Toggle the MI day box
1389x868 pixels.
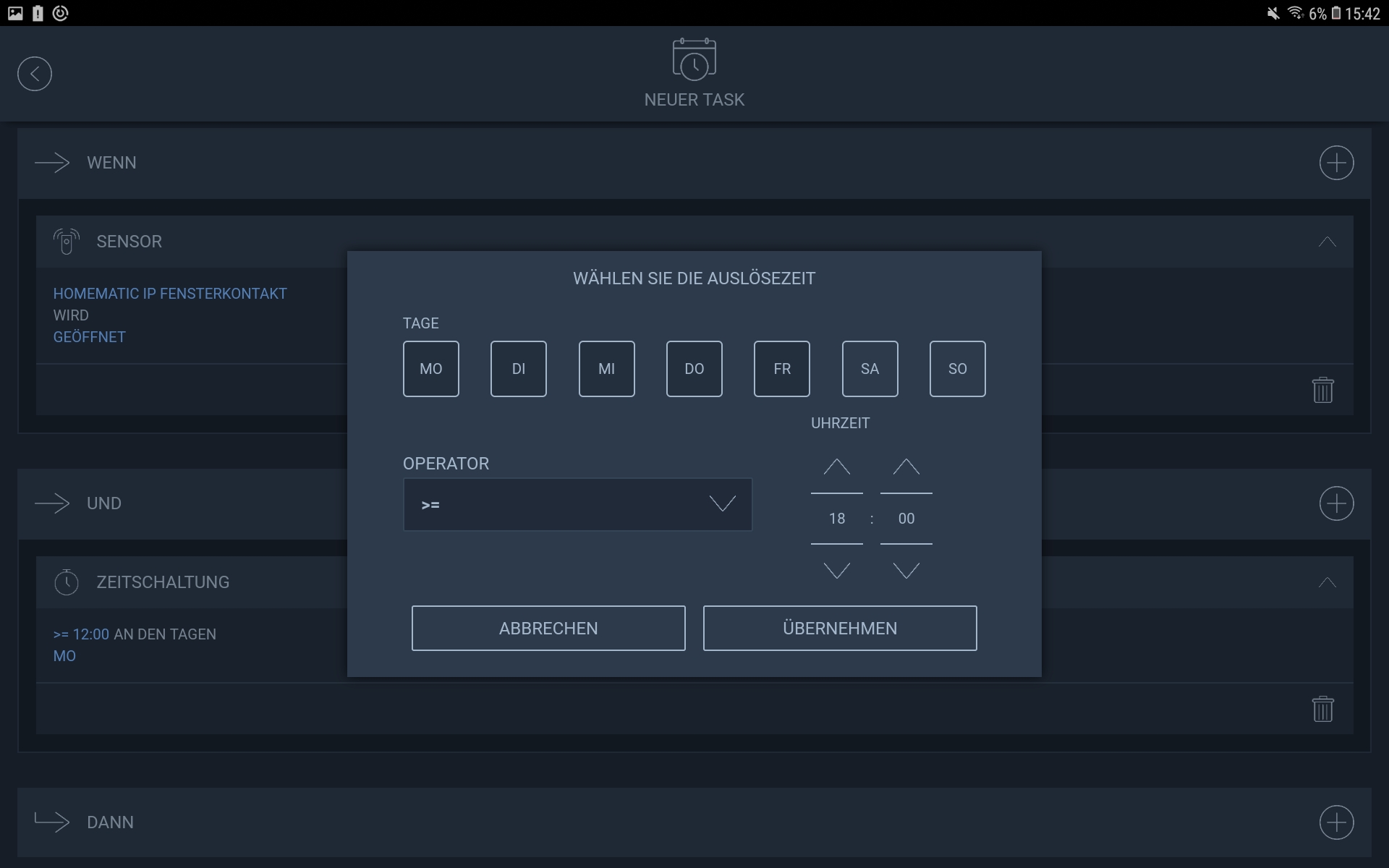coord(606,369)
